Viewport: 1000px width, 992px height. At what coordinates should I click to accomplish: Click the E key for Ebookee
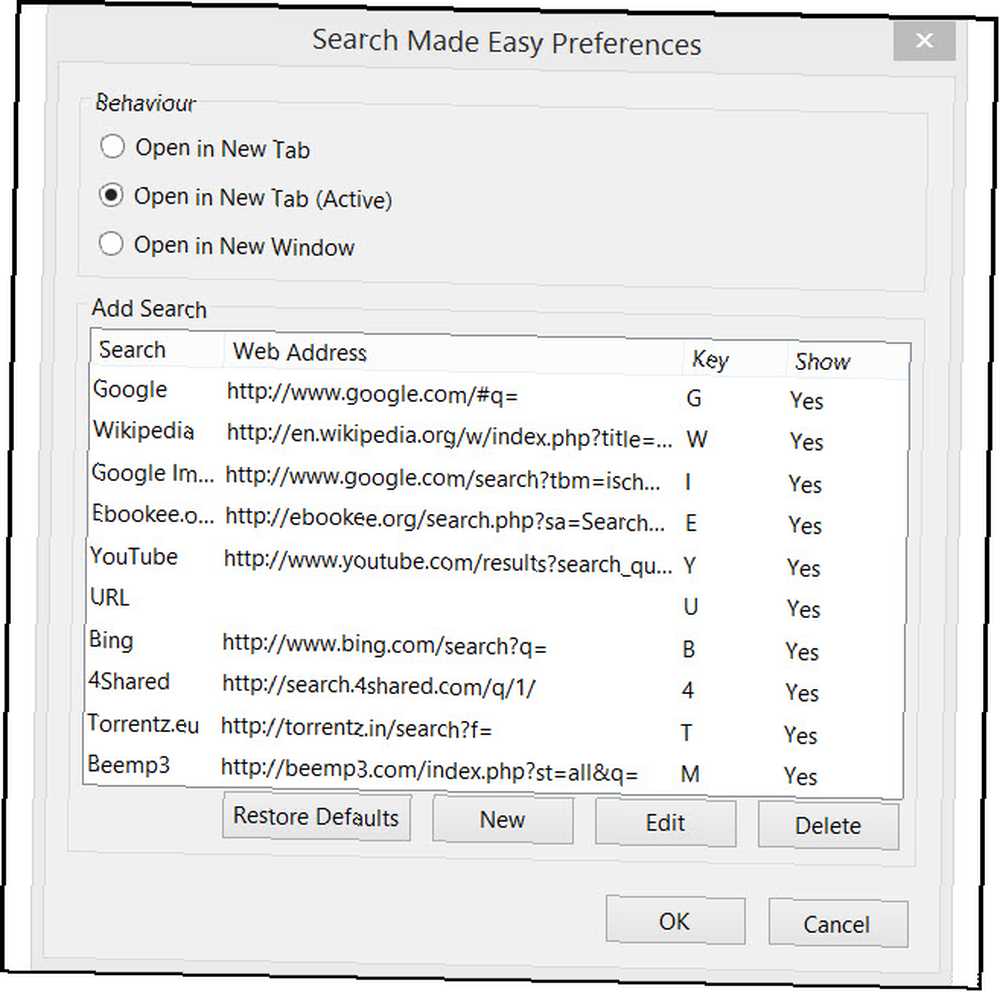coord(691,523)
